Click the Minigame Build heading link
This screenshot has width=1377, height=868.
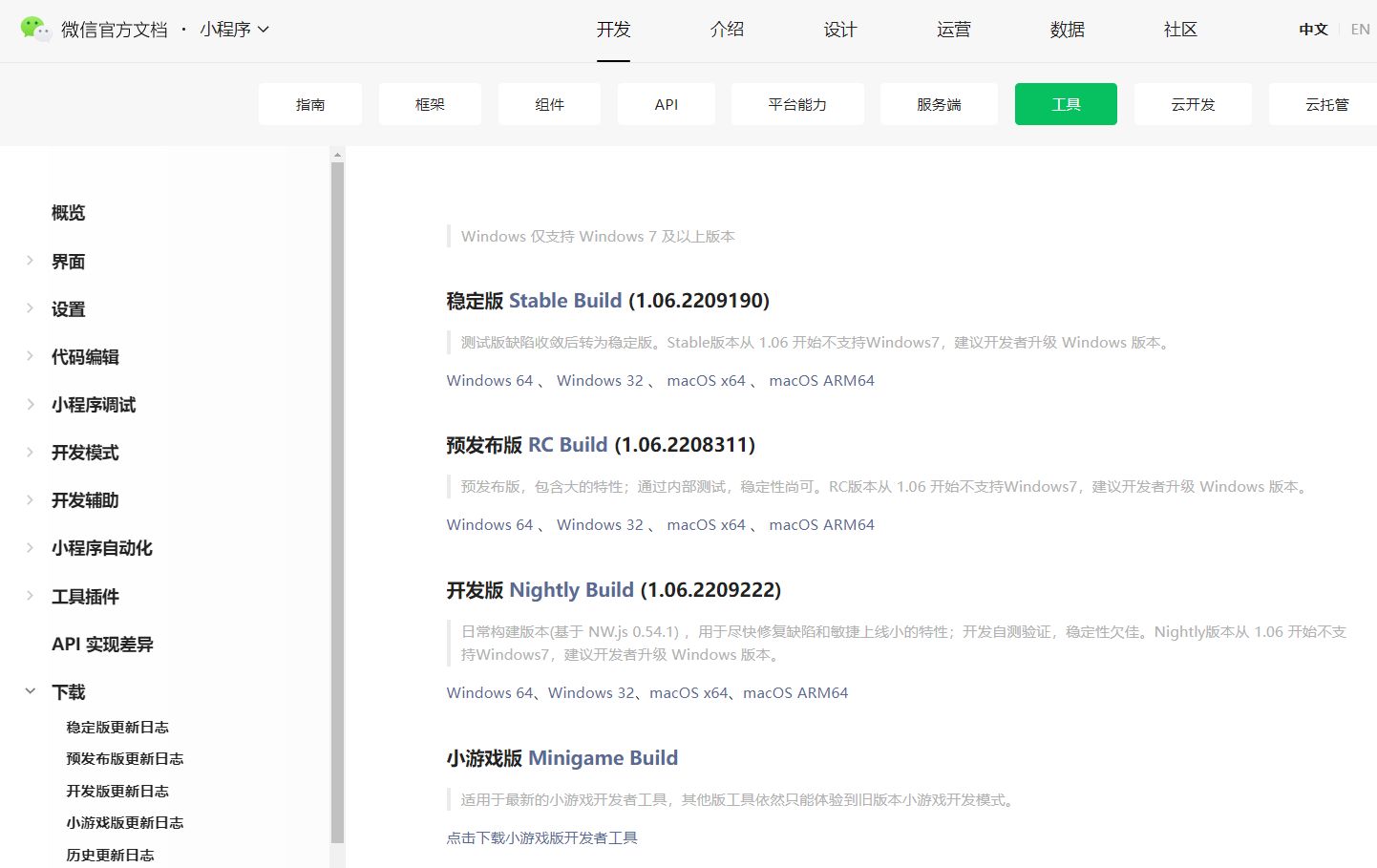pyautogui.click(x=603, y=758)
